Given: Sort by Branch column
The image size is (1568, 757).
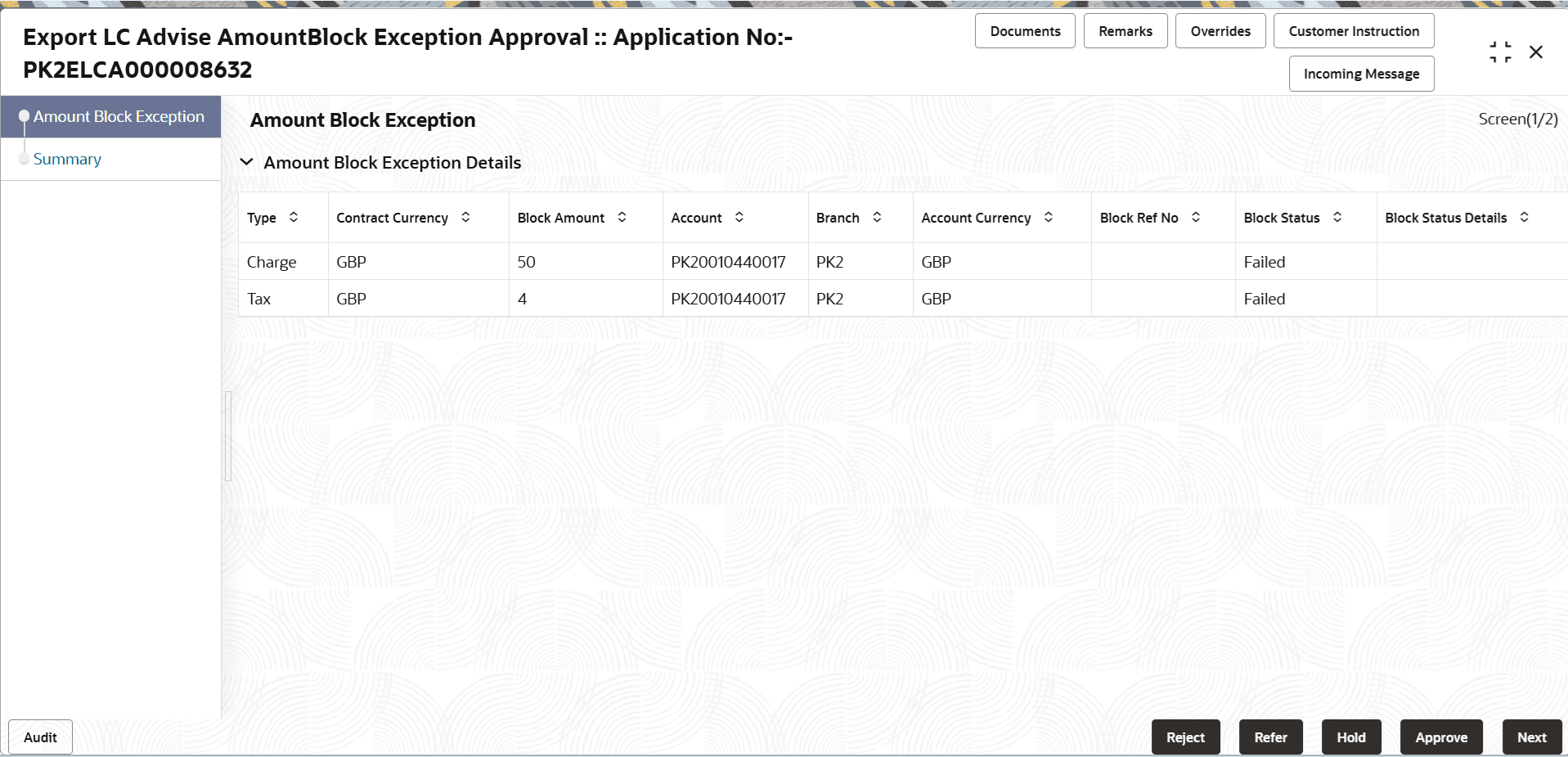Looking at the screenshot, I should tap(877, 217).
